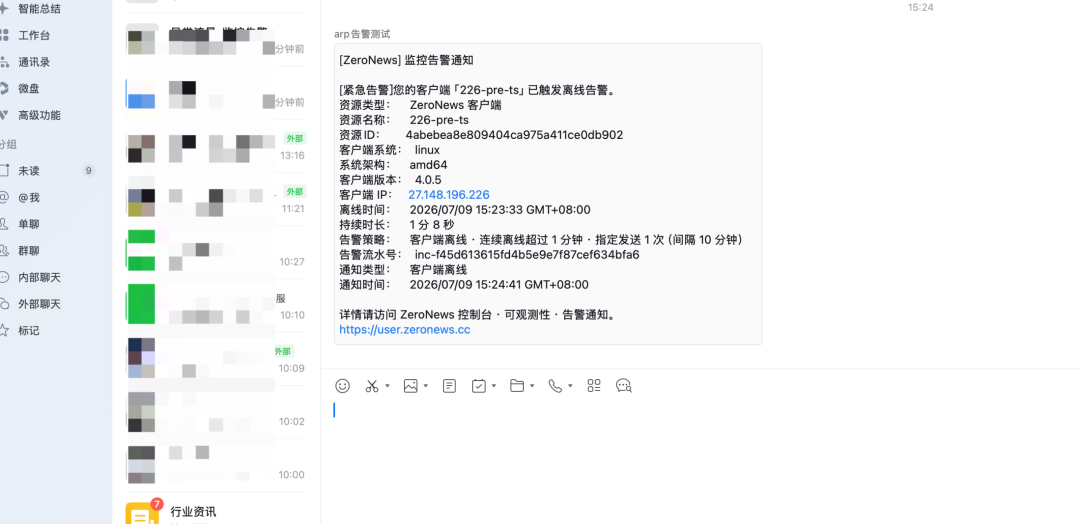Open 微盘 drive
The width and height of the screenshot is (1080, 524).
(29, 89)
